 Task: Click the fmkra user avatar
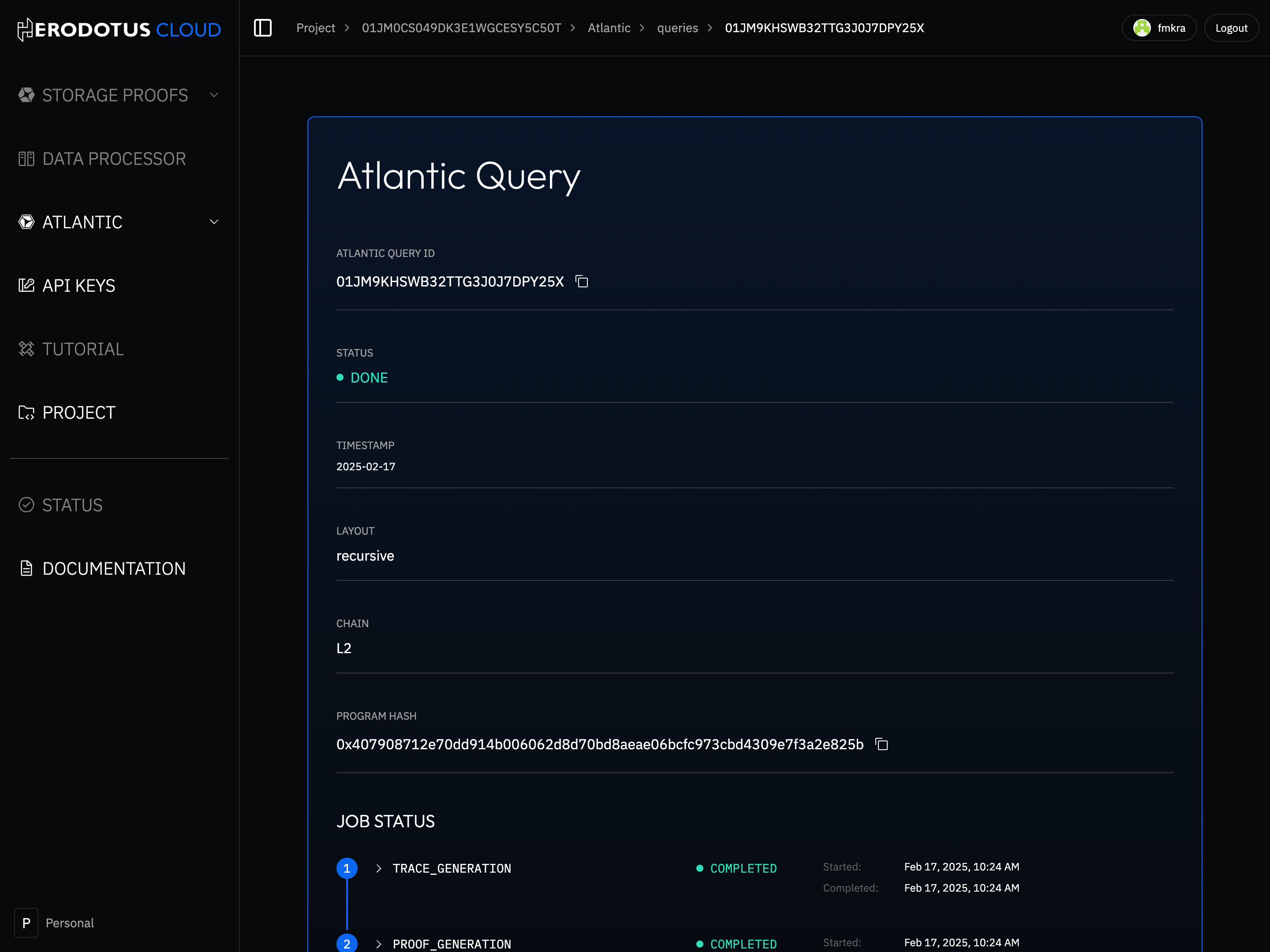(x=1141, y=27)
